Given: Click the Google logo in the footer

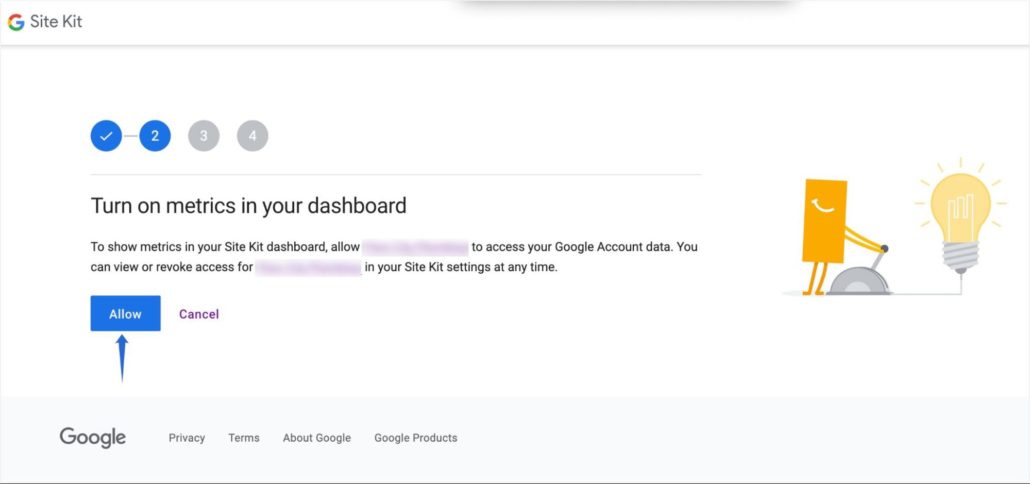Looking at the screenshot, I should click(x=93, y=438).
